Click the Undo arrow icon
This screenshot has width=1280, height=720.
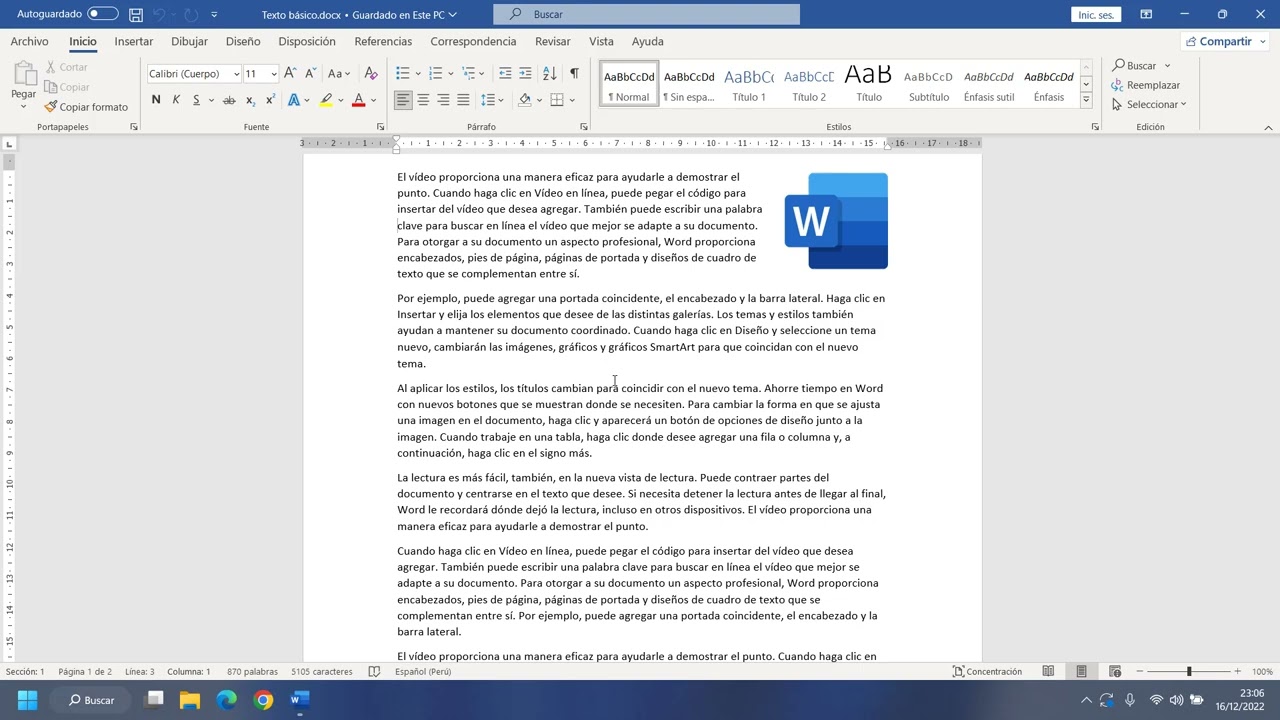160,15
